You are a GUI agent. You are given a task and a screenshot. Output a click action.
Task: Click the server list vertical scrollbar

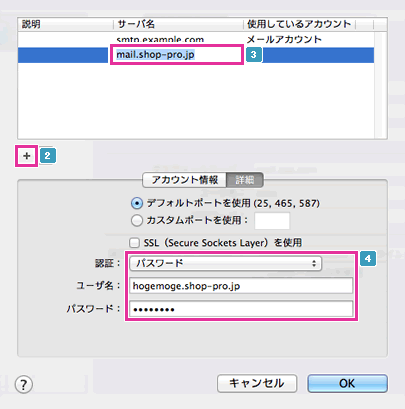(x=380, y=85)
